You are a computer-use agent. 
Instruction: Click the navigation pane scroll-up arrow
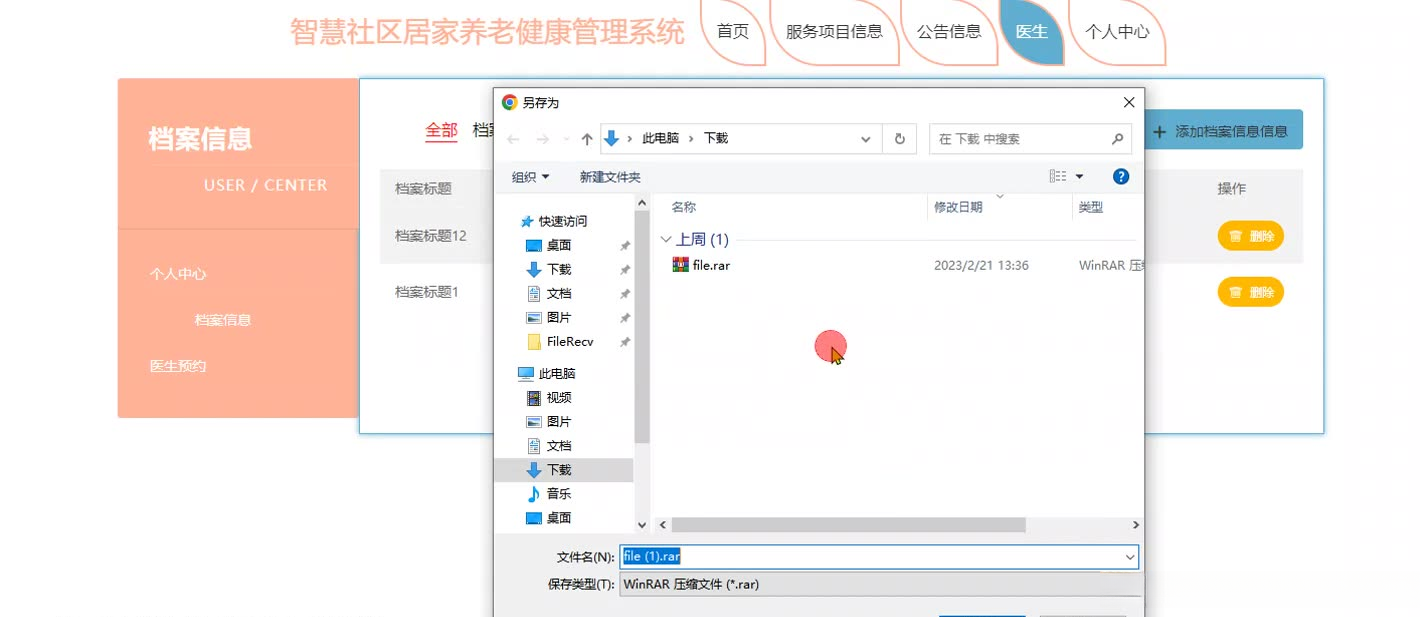[642, 203]
